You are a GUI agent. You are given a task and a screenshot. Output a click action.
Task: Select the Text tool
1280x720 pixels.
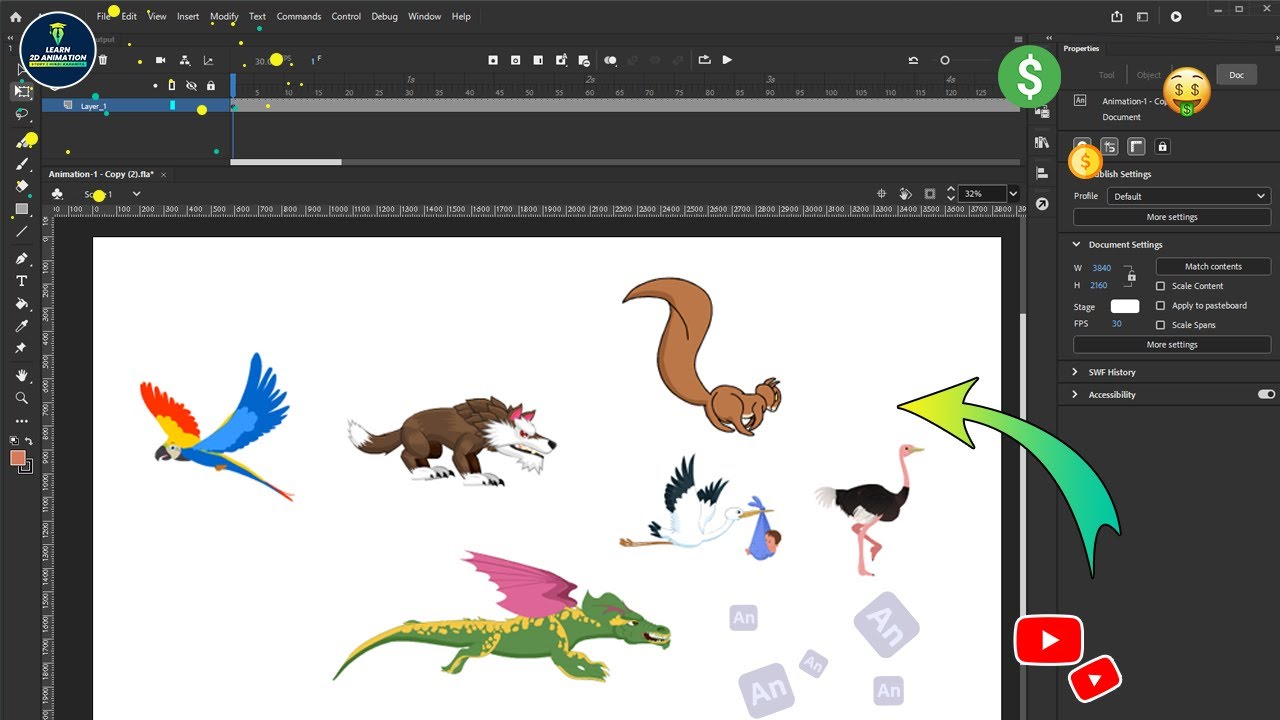pos(22,281)
